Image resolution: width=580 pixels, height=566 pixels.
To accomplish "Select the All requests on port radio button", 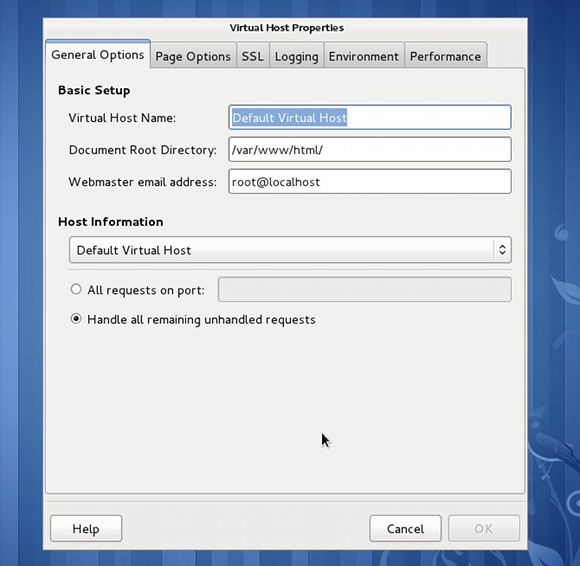I will coord(76,289).
